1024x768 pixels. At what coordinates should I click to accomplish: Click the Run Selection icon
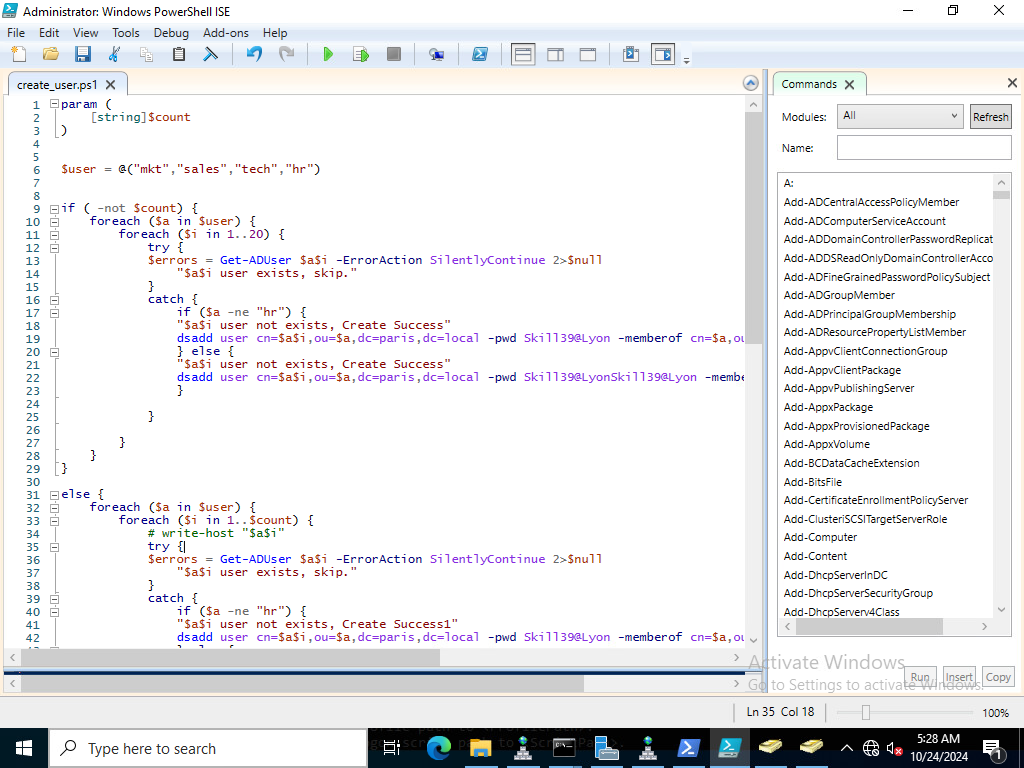[361, 54]
